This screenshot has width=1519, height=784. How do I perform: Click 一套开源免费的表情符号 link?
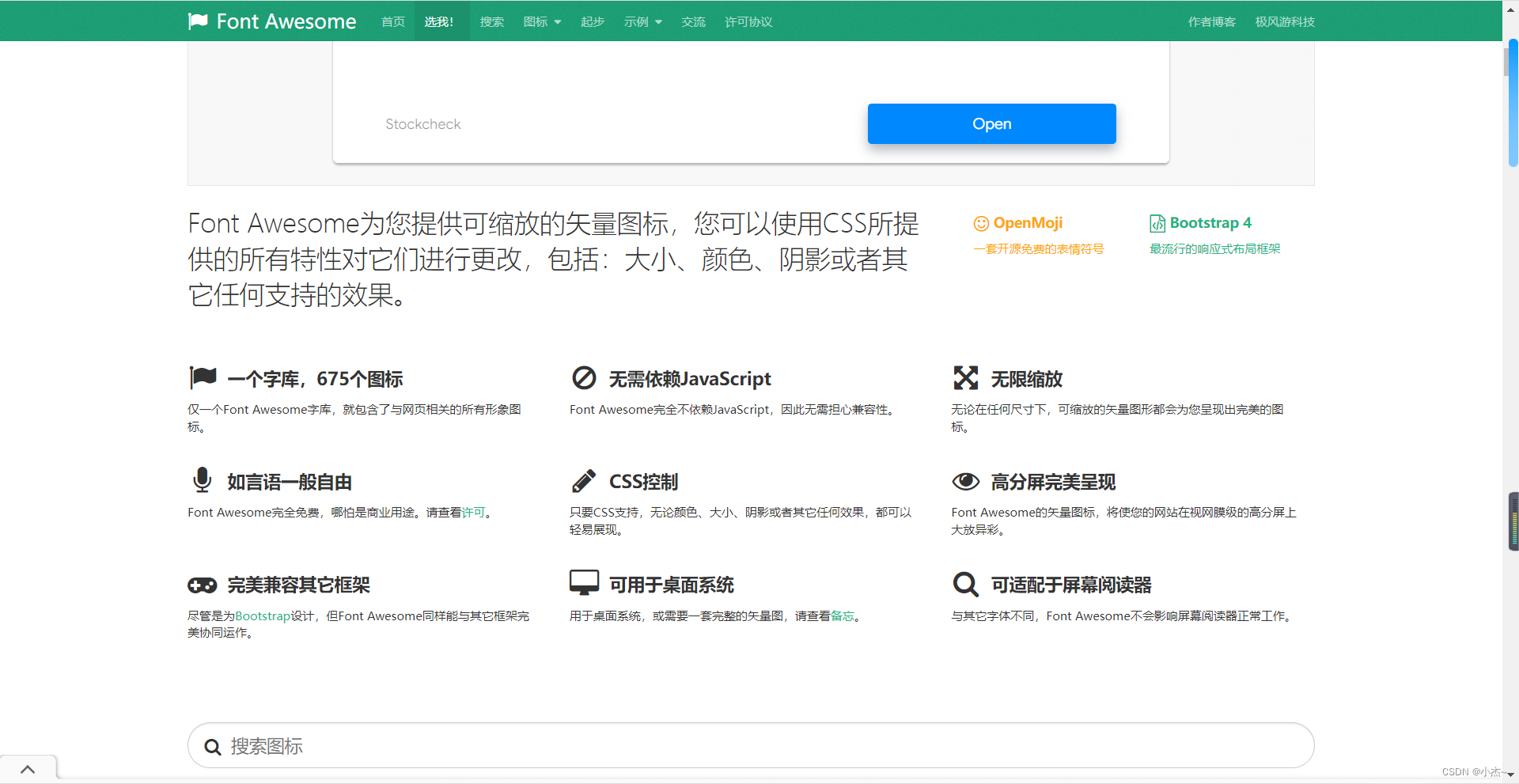1039,248
